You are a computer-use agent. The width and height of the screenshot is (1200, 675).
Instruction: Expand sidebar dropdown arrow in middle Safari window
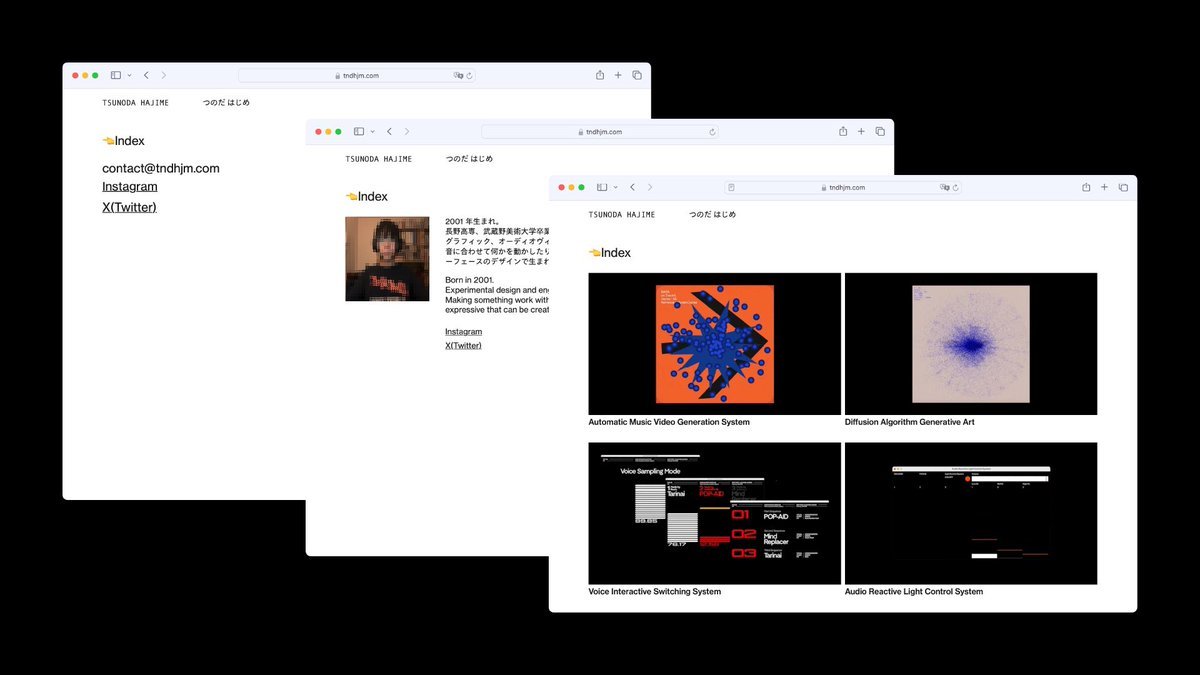click(x=372, y=131)
